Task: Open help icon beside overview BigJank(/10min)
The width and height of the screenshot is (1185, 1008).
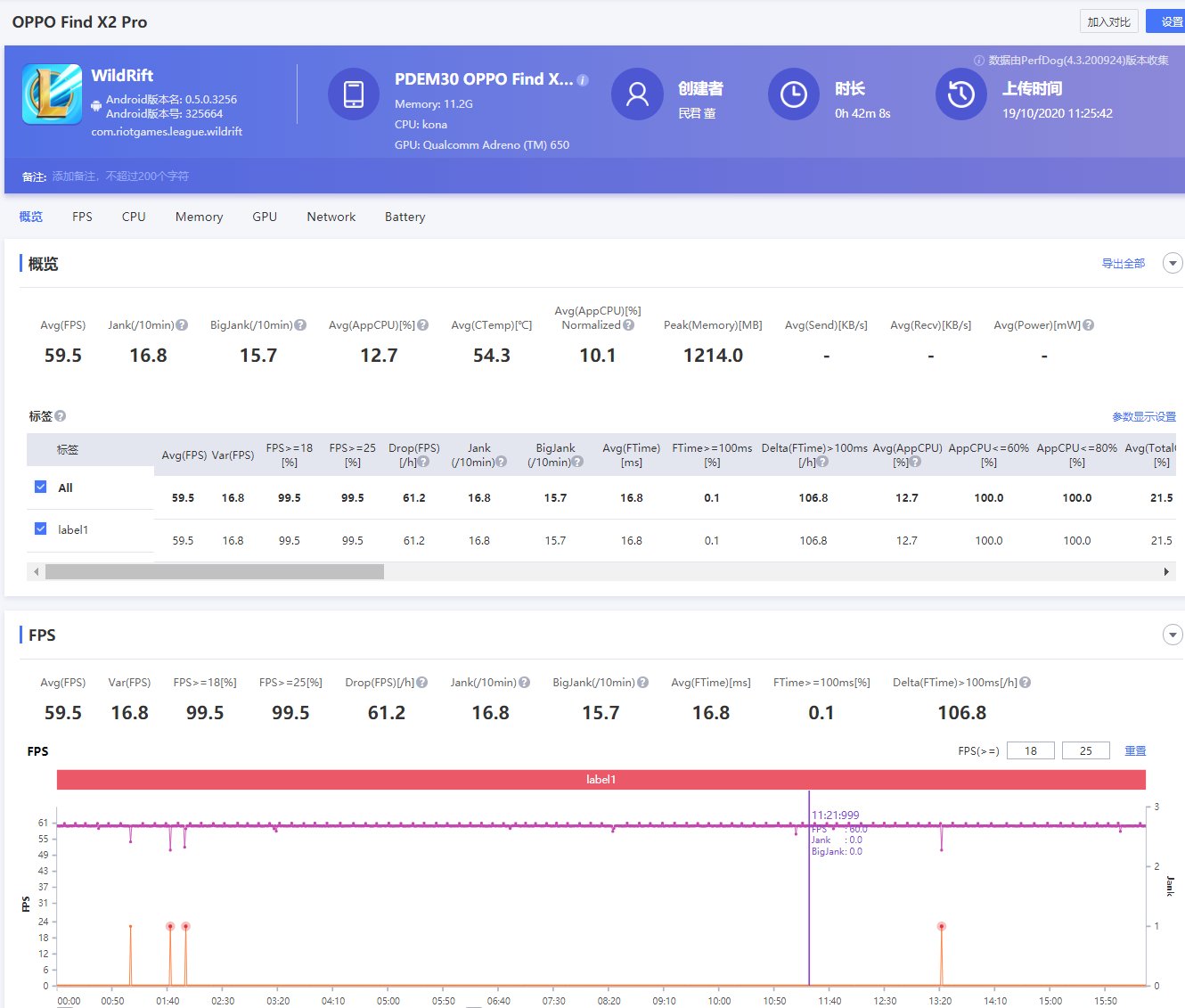Action: tap(300, 325)
